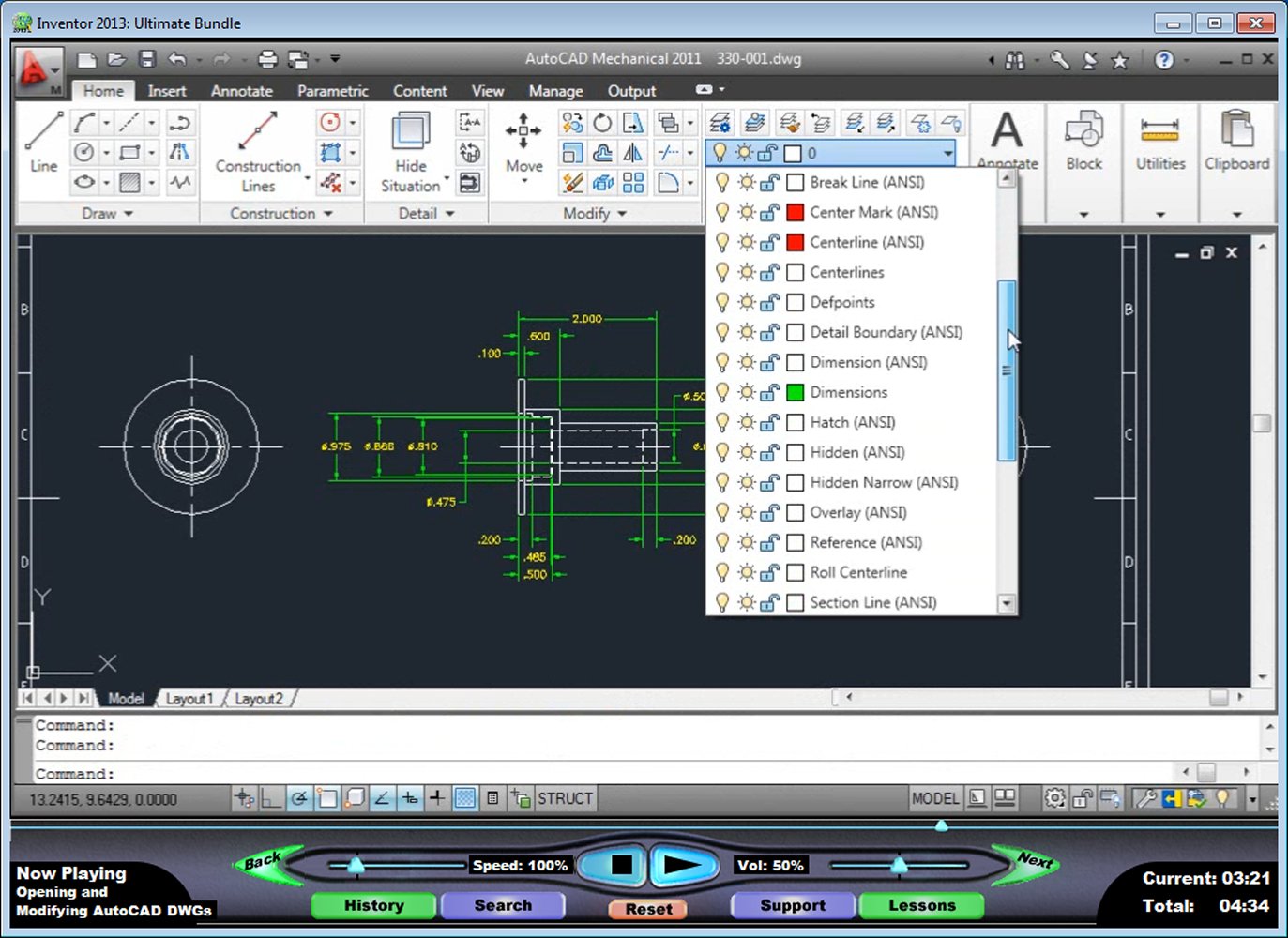The height and width of the screenshot is (938, 1288).
Task: Click the Reset button
Action: [x=648, y=909]
